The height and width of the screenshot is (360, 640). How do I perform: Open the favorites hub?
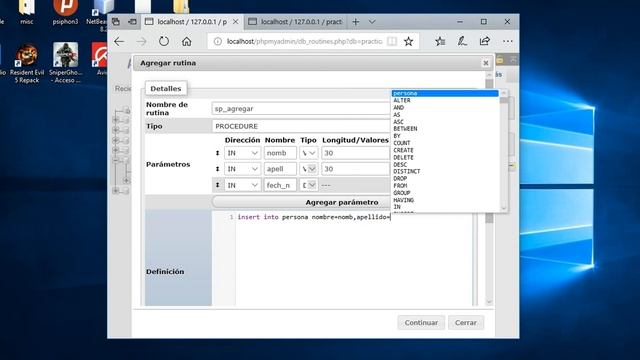point(440,41)
